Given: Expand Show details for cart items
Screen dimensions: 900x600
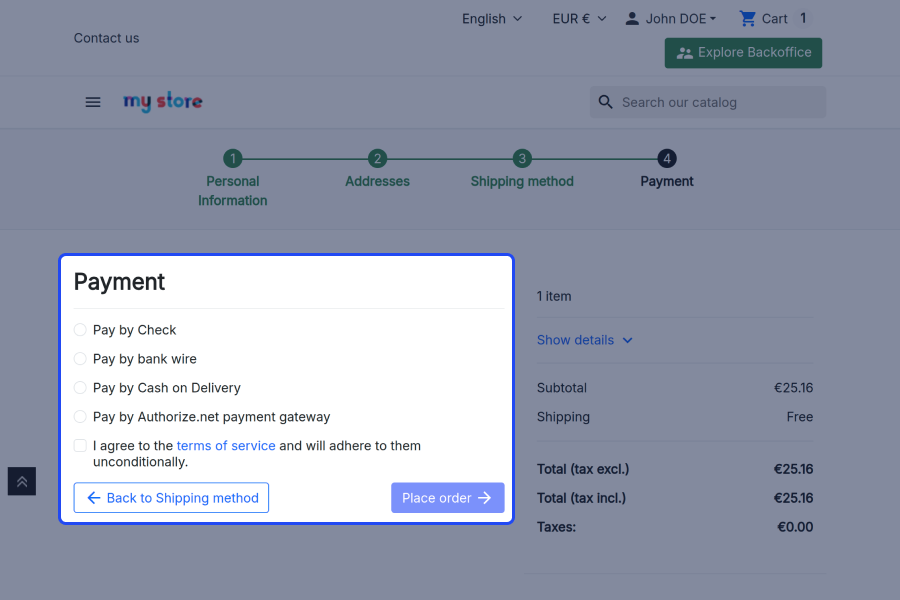Looking at the screenshot, I should click(x=584, y=340).
